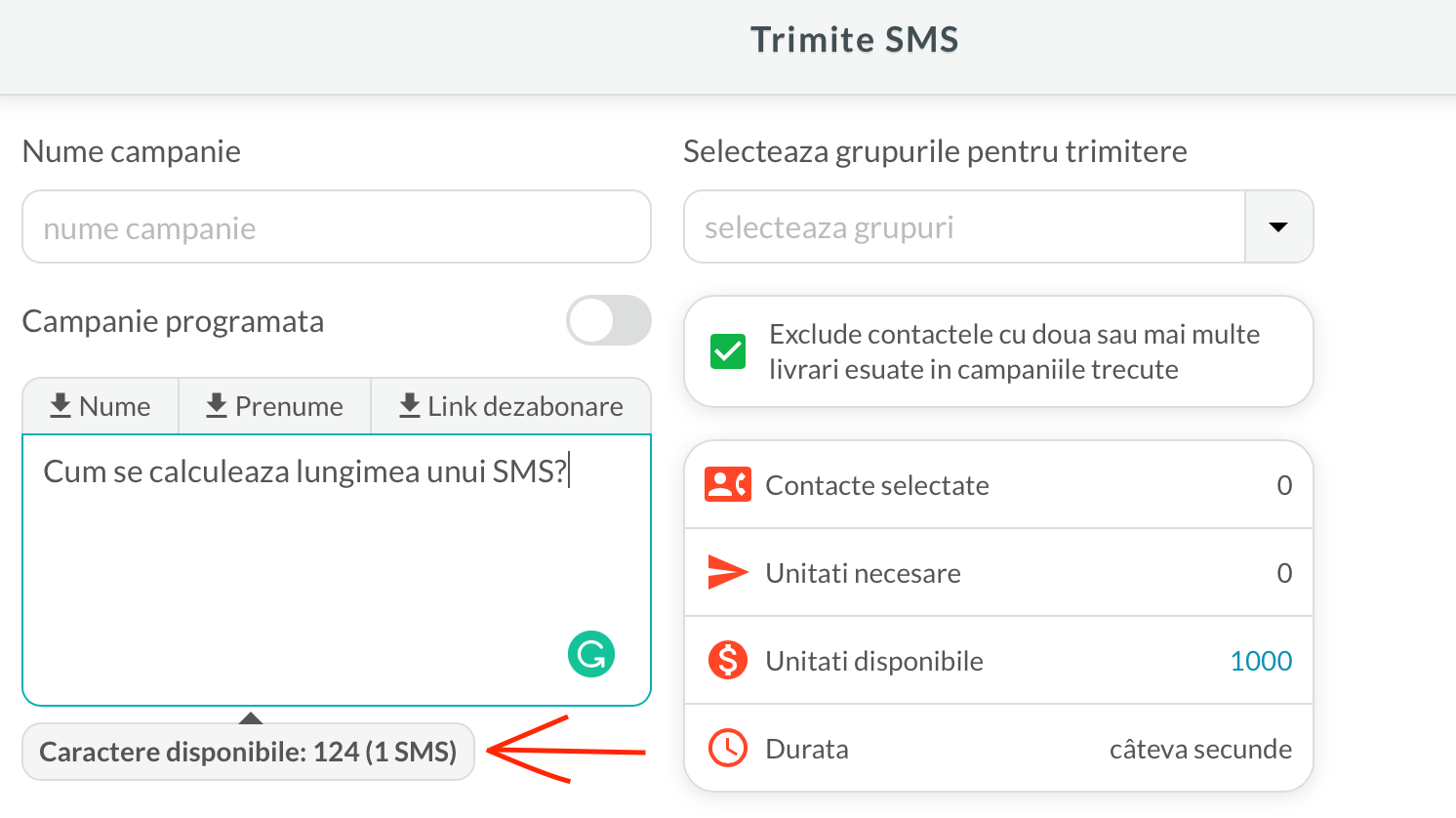Click the Grammarly icon in message box
Screen dimensions: 1456x818
[591, 654]
